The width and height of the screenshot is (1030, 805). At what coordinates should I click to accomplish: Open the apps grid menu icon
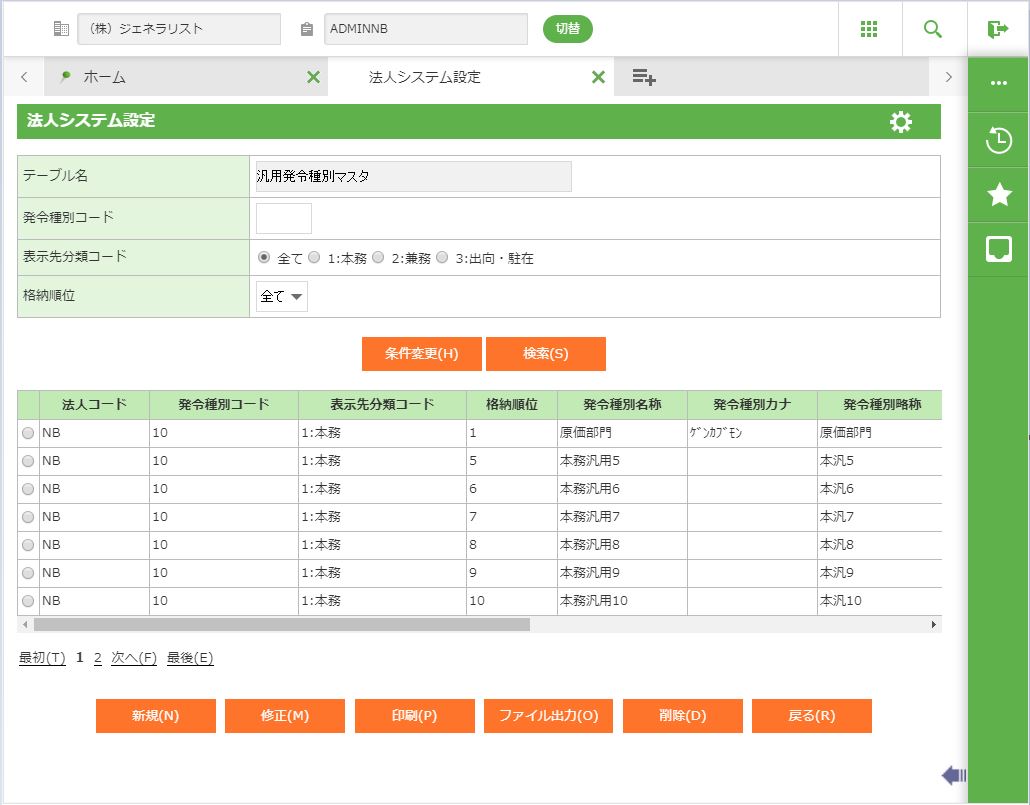point(869,29)
